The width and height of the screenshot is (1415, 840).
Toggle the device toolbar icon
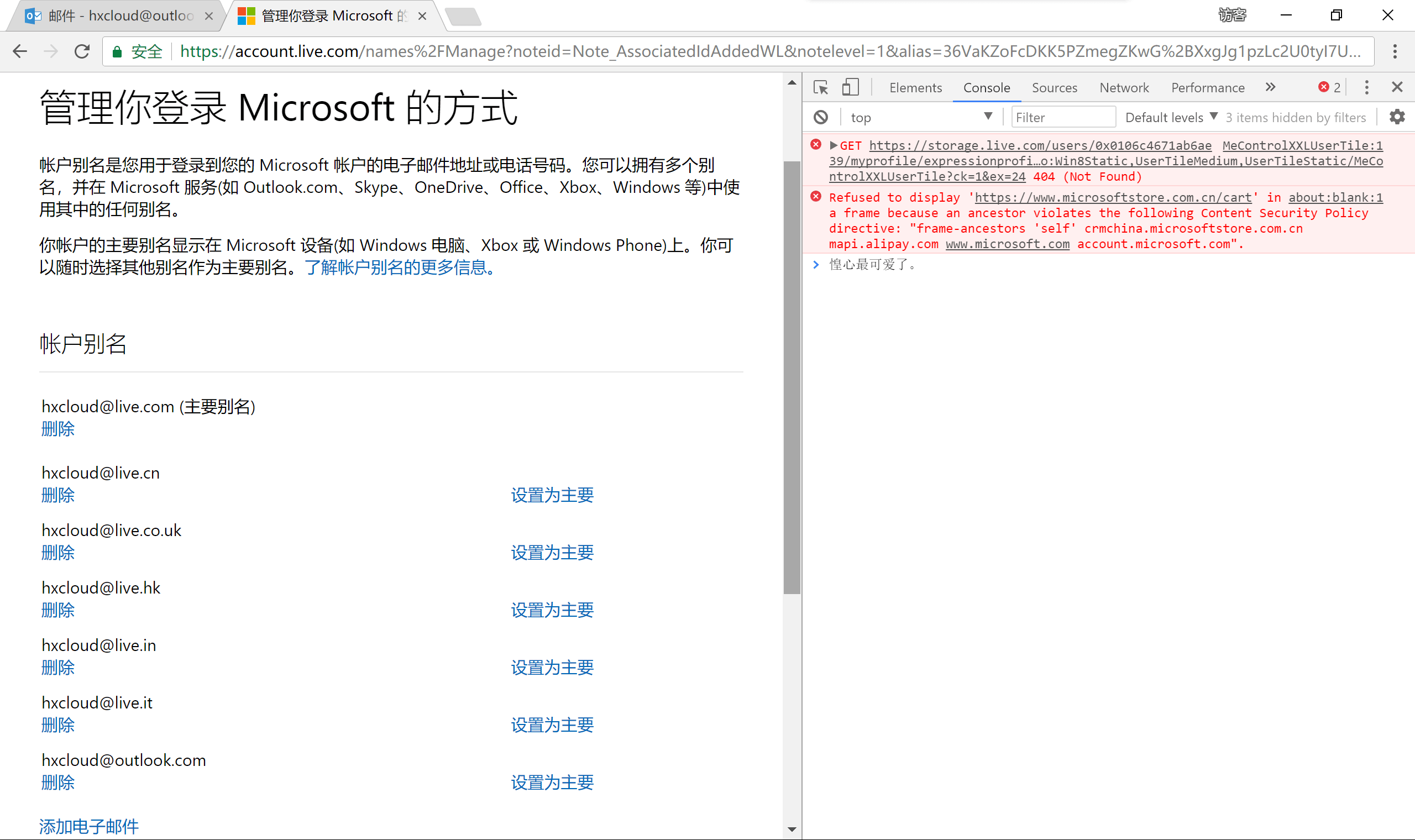850,87
